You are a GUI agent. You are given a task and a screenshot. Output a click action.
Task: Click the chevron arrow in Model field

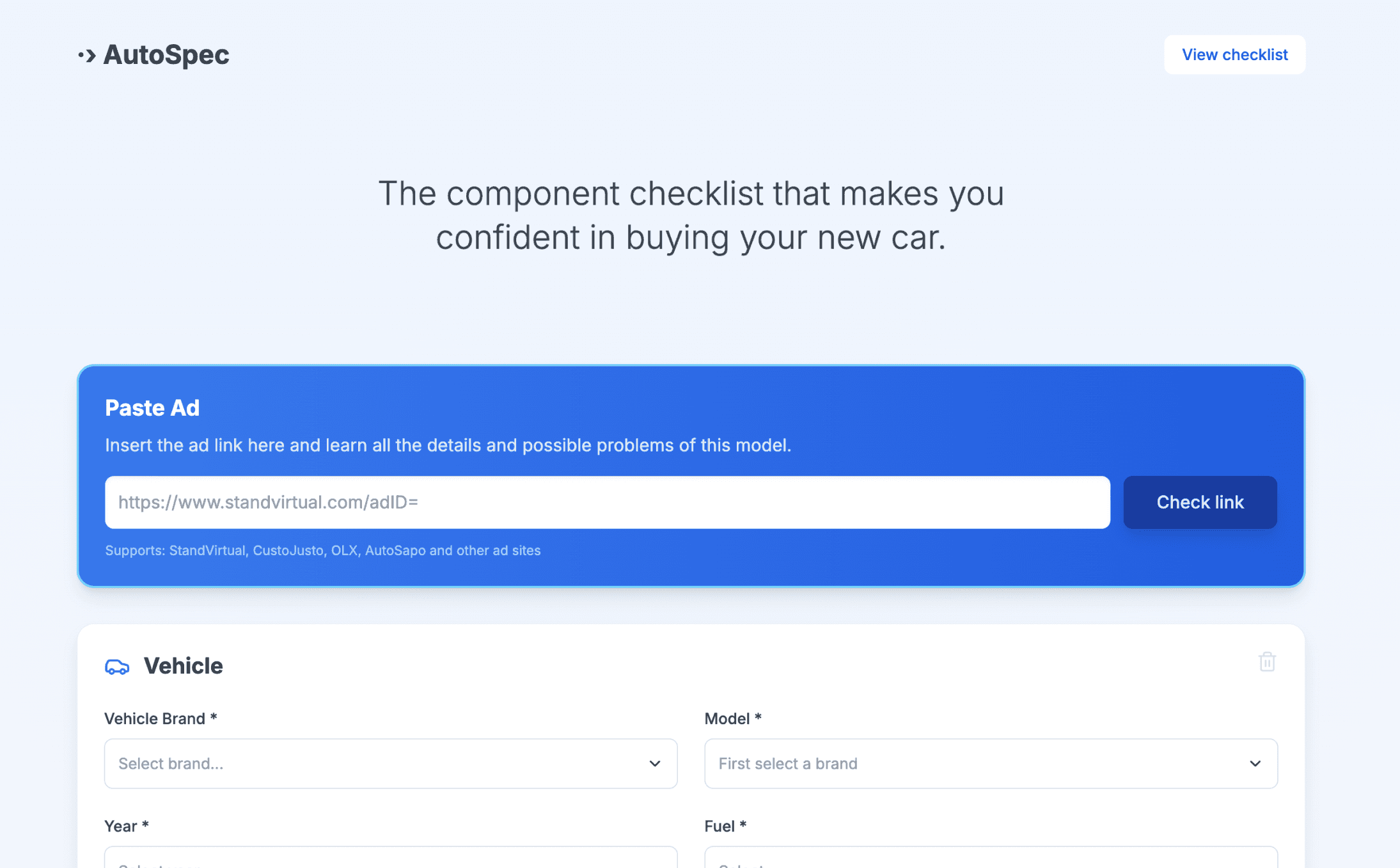coord(1255,764)
